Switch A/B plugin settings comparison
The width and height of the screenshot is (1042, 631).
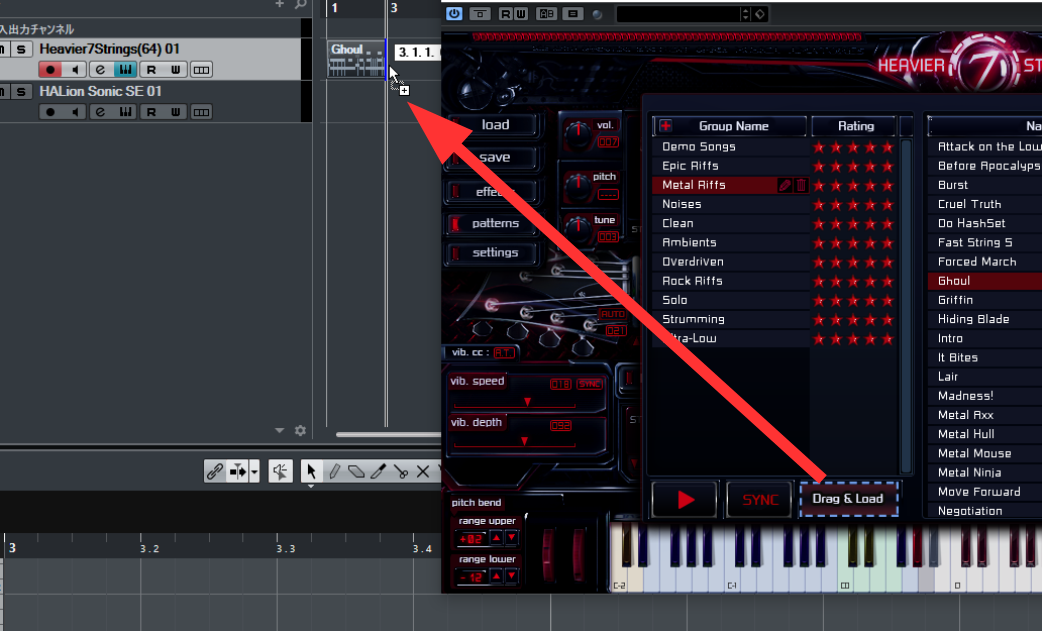(546, 13)
